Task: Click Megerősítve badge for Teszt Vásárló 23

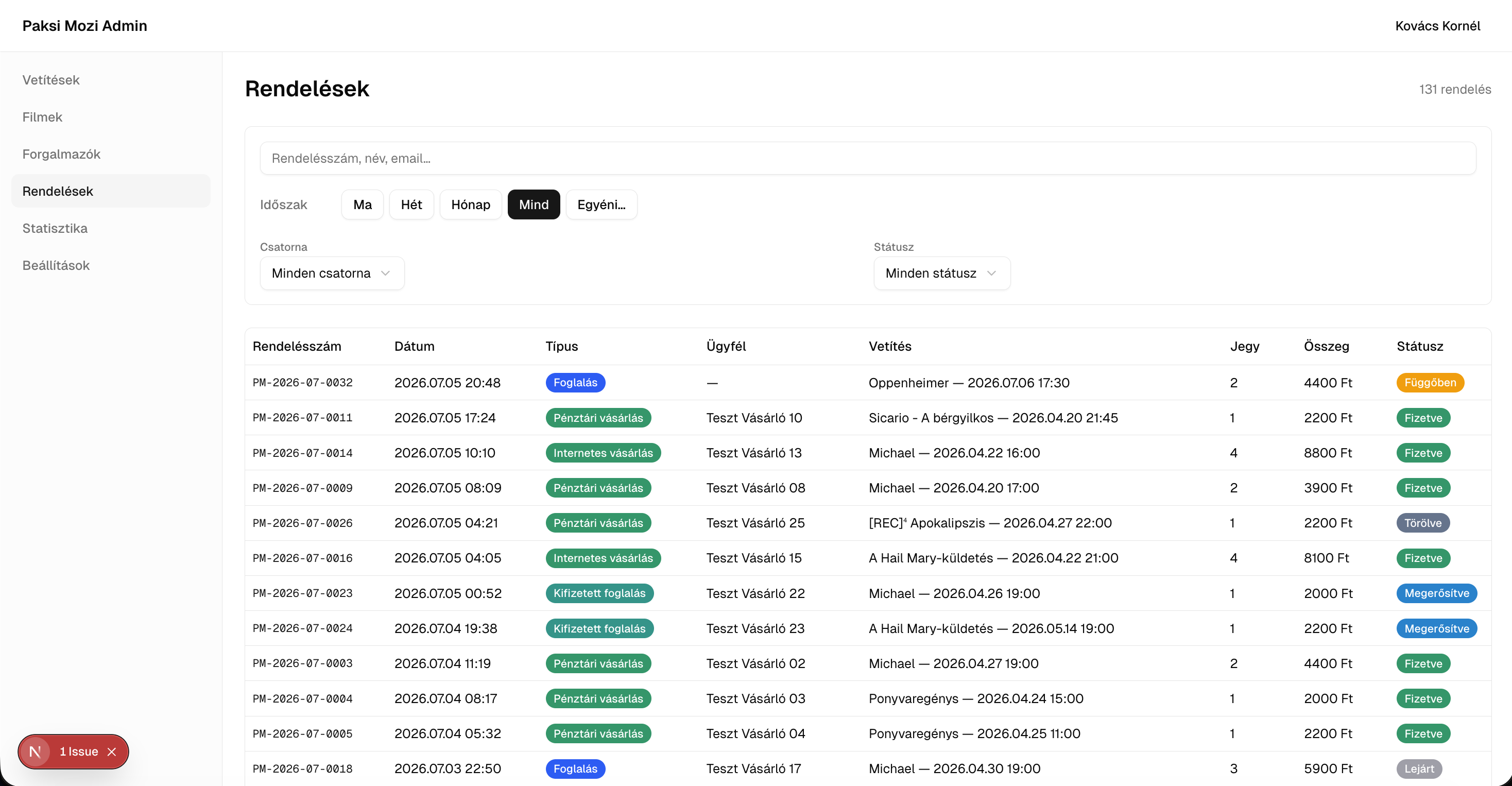Action: click(1436, 629)
